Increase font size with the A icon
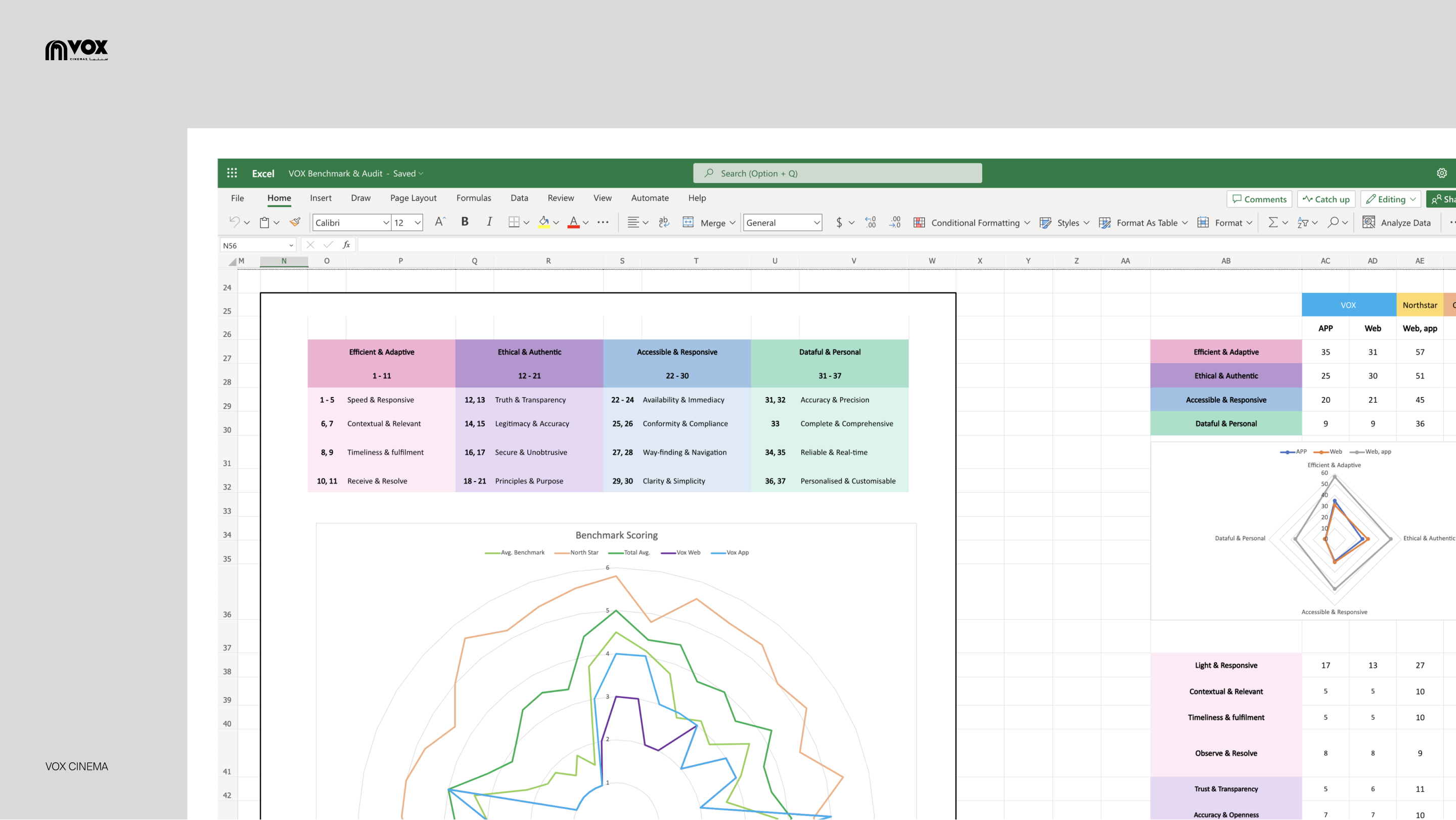This screenshot has height=820, width=1456. click(x=440, y=222)
